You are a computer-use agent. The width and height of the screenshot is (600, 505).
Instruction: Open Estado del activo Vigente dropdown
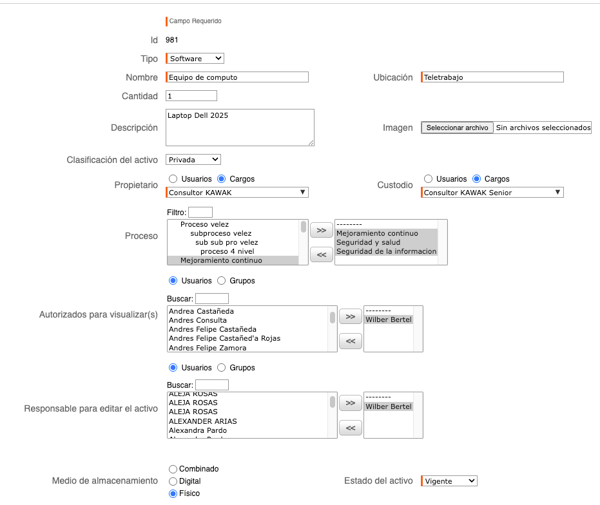(449, 481)
